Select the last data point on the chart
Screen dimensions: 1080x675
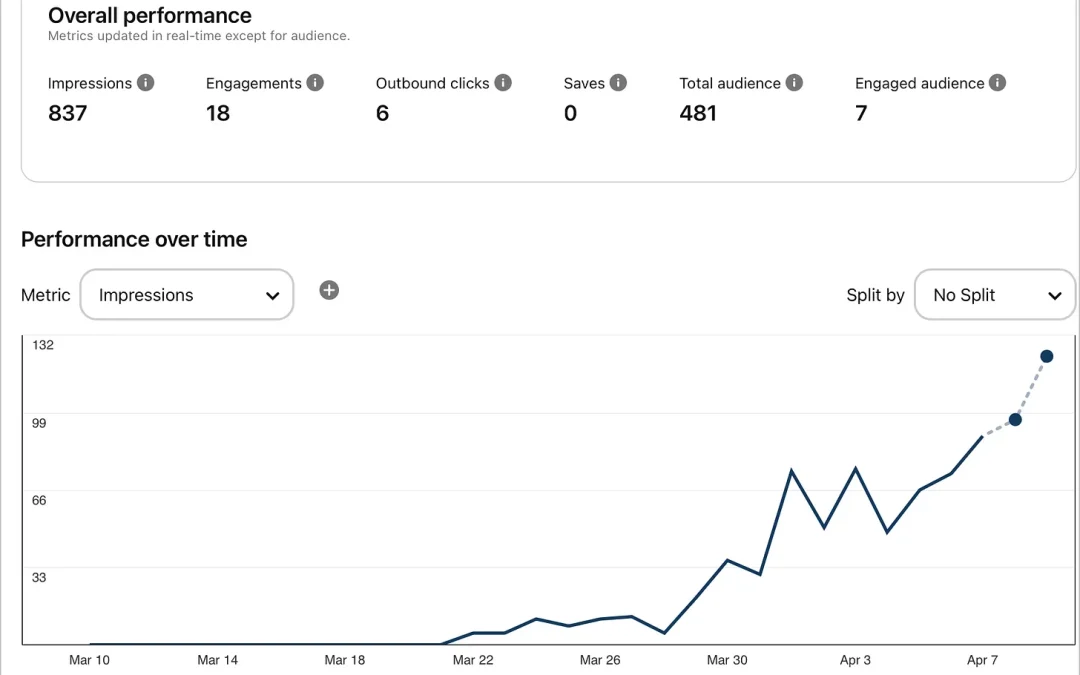pos(1046,356)
